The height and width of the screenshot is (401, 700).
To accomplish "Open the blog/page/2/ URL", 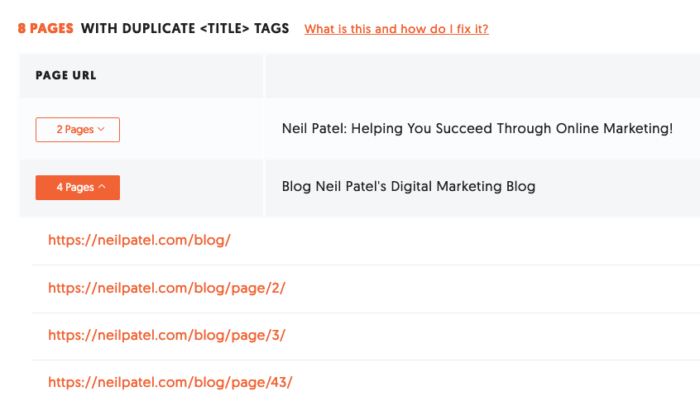I will coord(167,288).
